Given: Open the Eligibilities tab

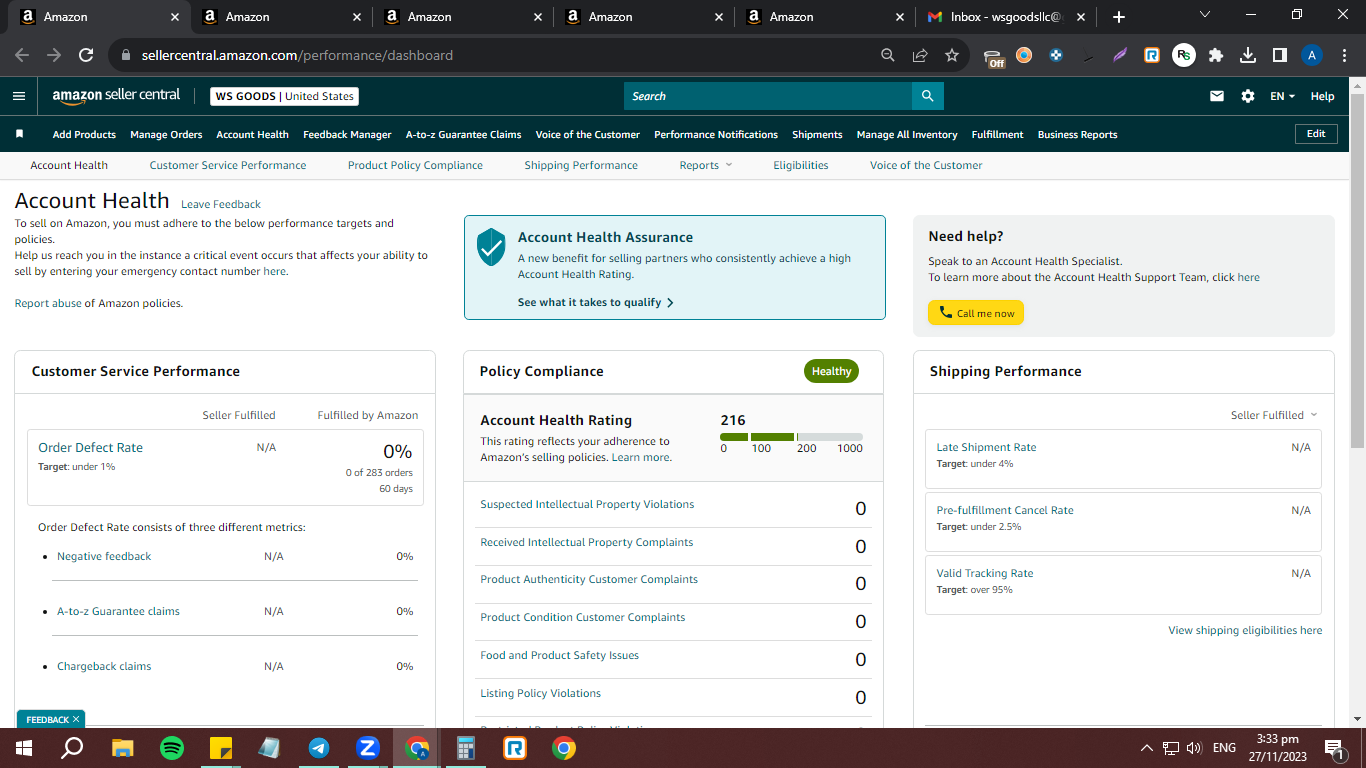Looking at the screenshot, I should click(801, 165).
